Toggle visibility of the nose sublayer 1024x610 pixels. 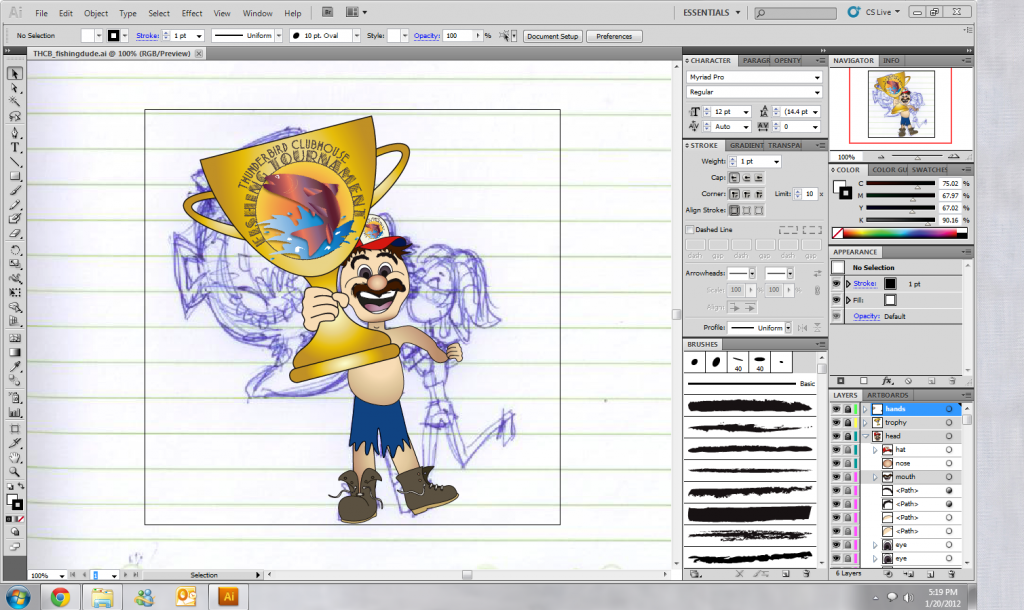click(x=837, y=463)
